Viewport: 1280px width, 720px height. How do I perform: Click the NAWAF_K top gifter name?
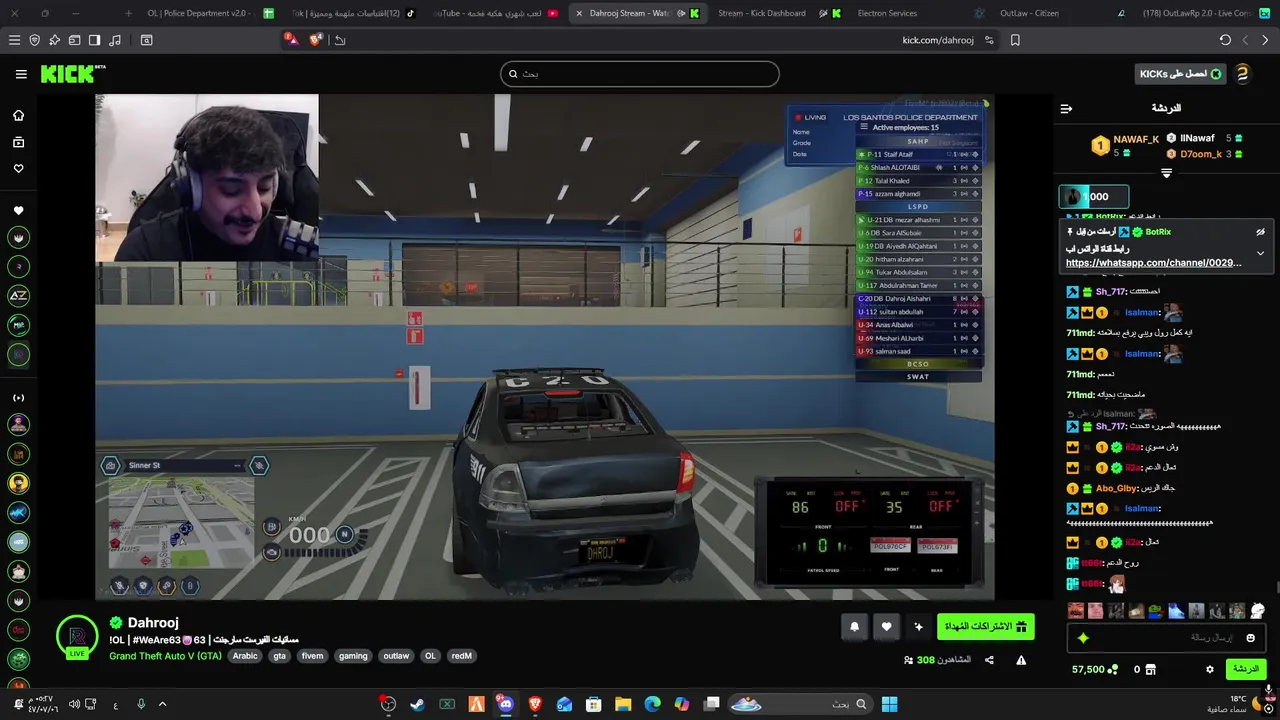[x=1137, y=139]
